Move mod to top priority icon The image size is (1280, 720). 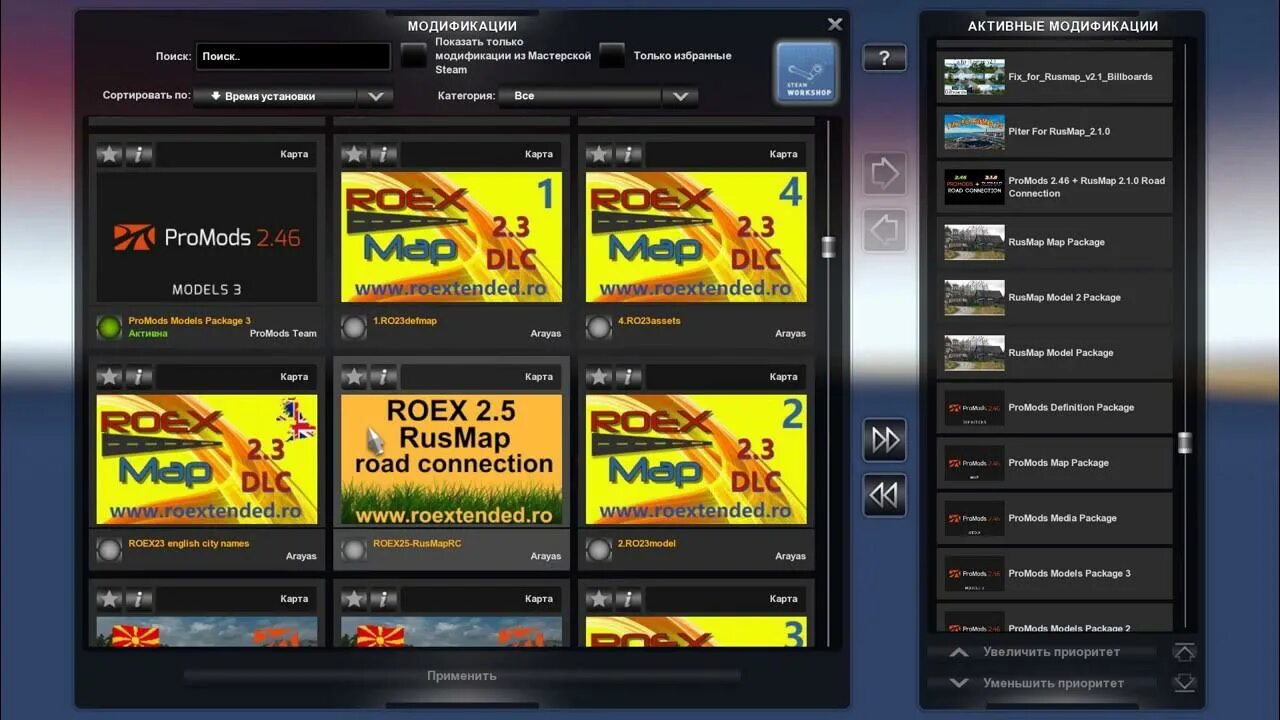click(1184, 652)
